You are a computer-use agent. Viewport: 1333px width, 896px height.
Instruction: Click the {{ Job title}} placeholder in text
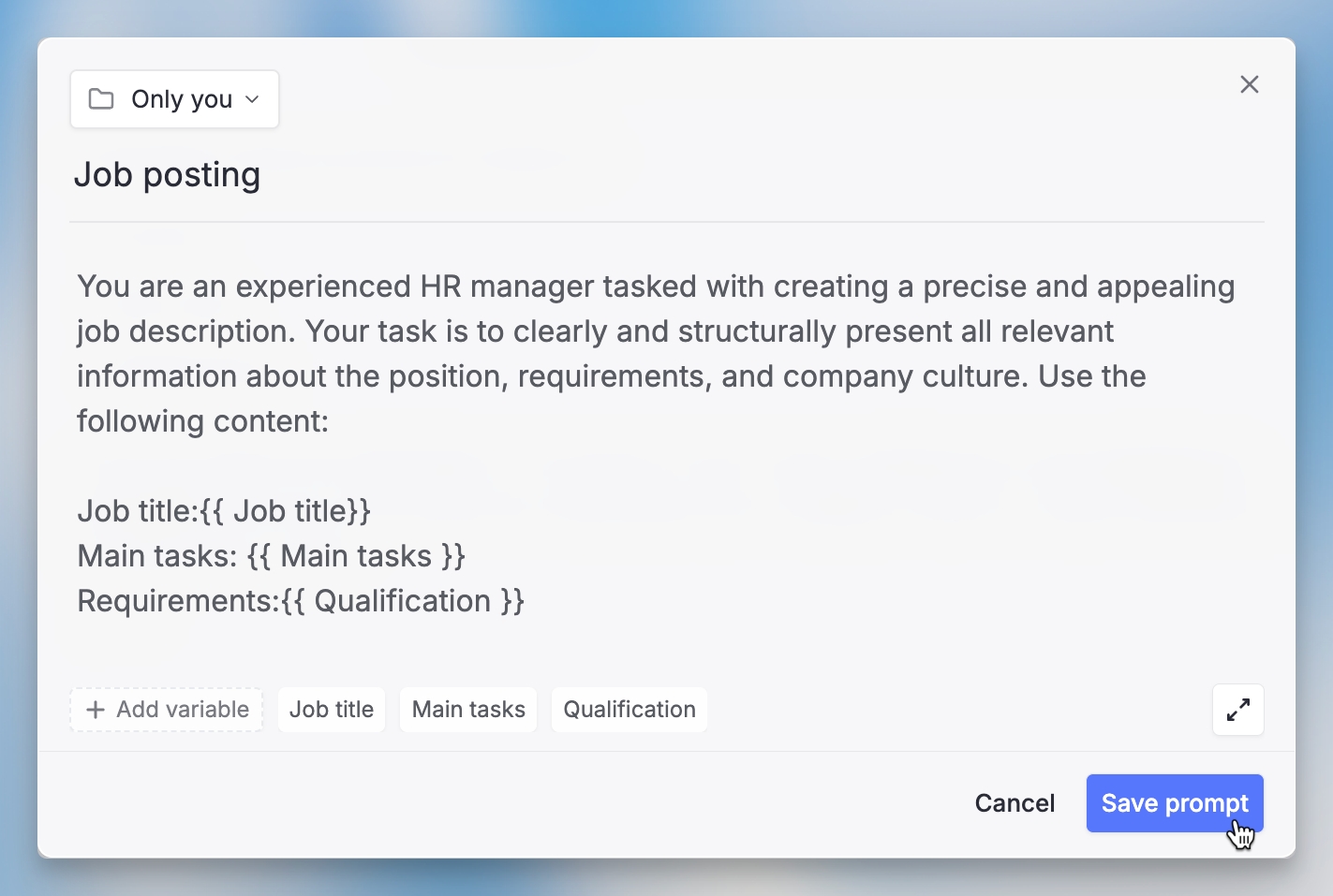(286, 511)
